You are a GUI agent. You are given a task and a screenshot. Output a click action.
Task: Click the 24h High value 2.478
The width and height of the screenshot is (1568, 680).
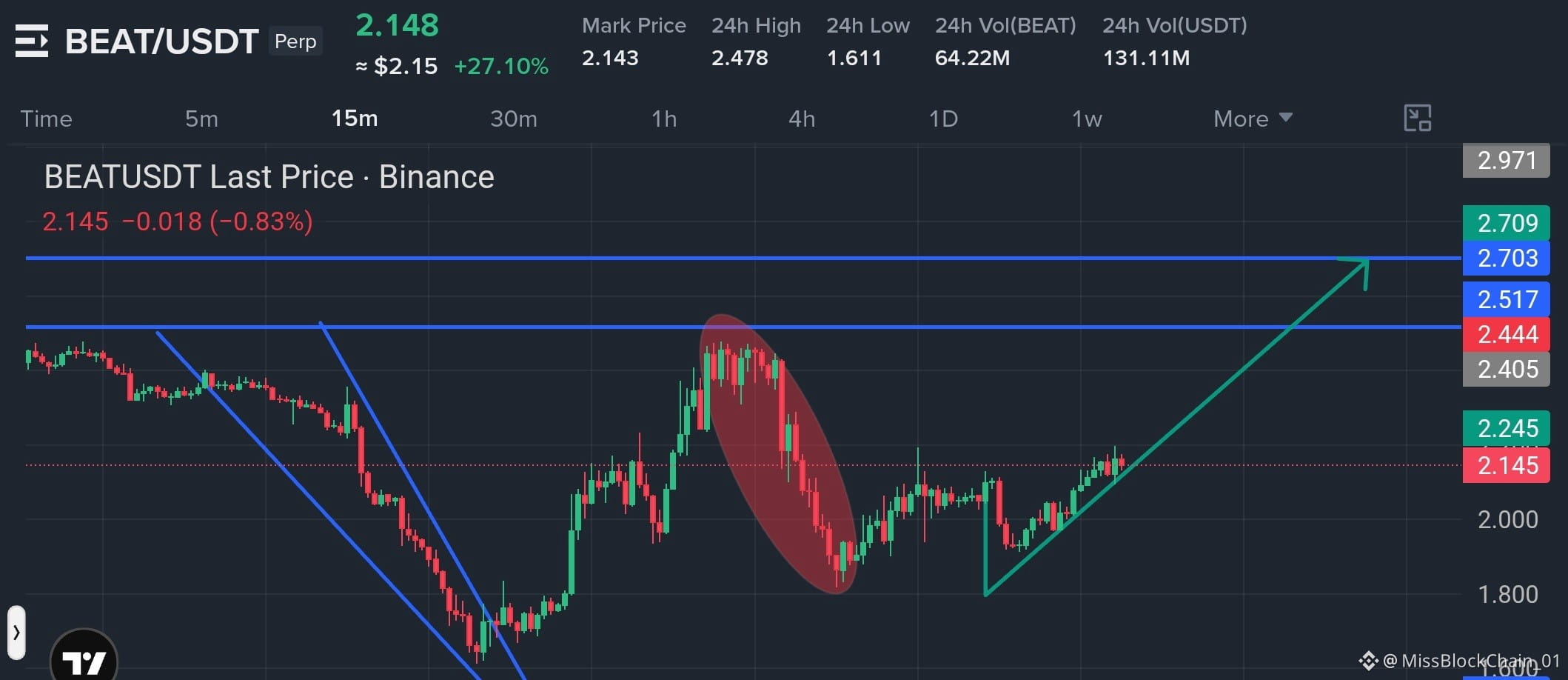740,58
